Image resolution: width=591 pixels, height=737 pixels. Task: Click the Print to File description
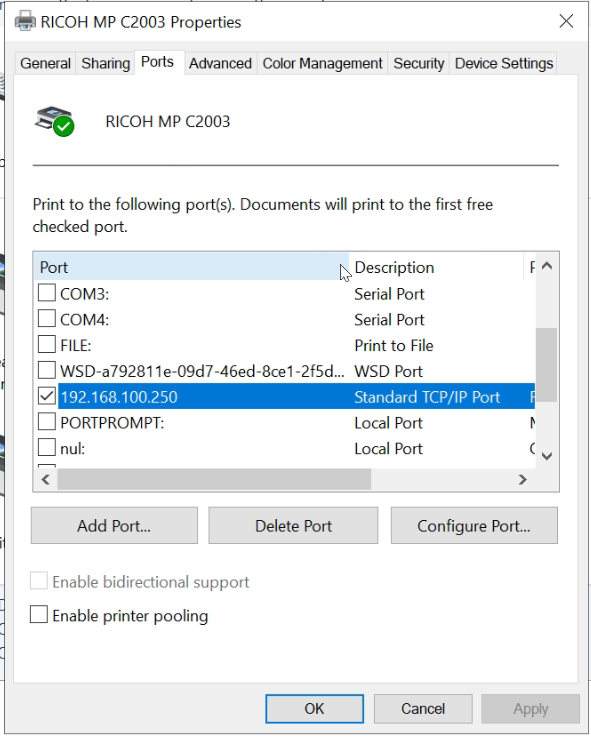pyautogui.click(x=394, y=345)
